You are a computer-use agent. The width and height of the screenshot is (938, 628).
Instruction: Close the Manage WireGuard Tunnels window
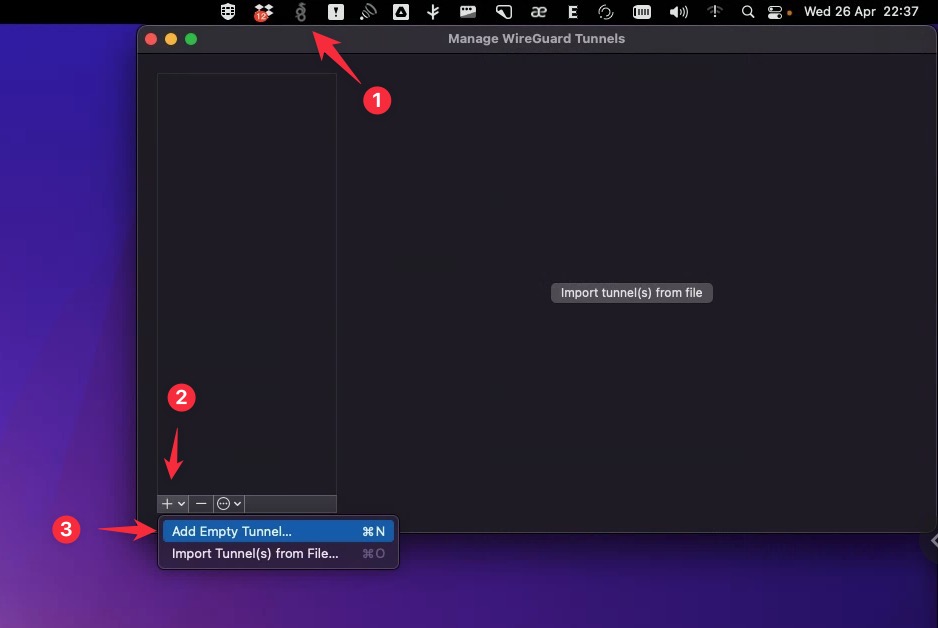(x=151, y=39)
